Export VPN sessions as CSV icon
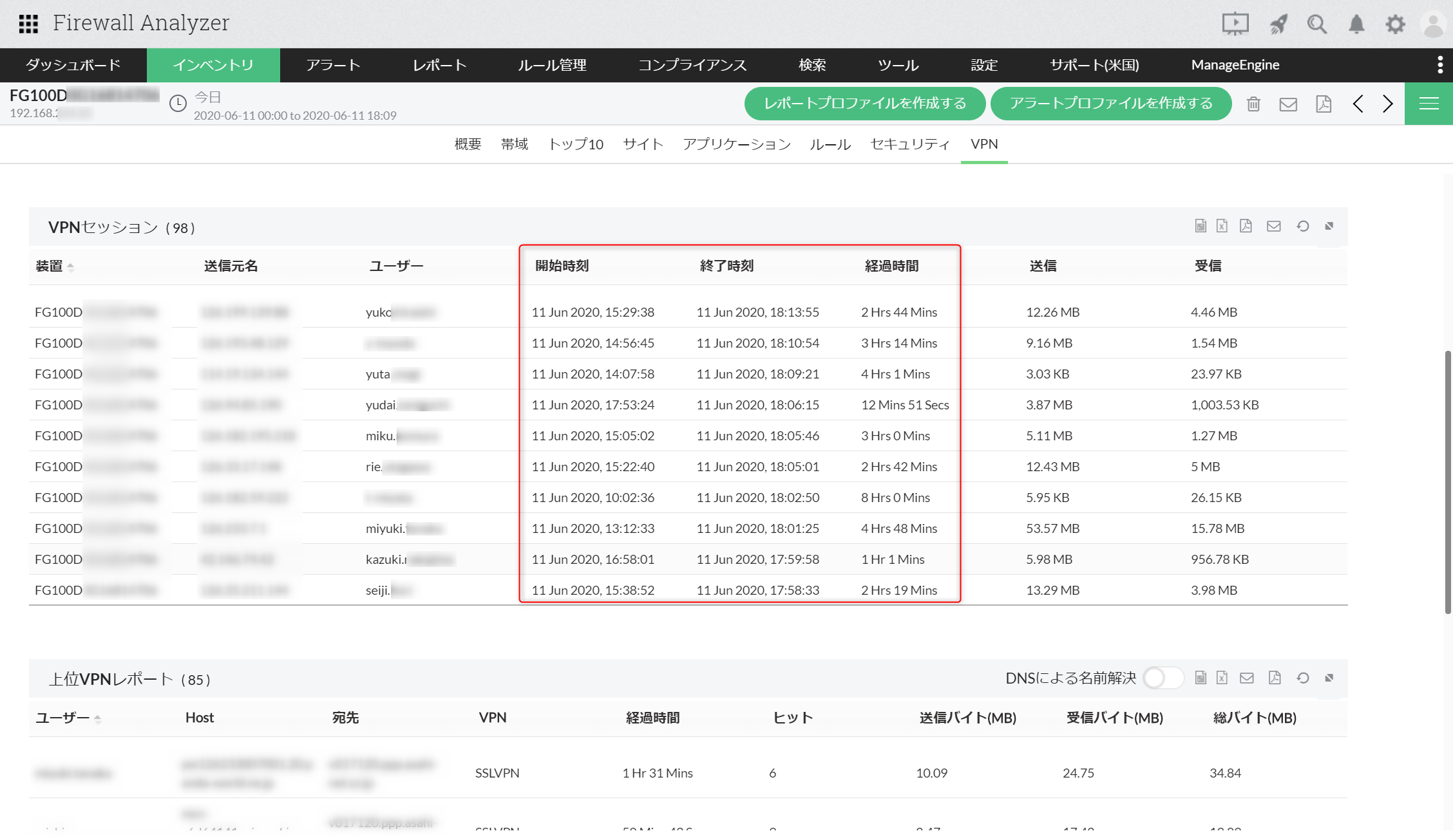 click(x=1201, y=226)
